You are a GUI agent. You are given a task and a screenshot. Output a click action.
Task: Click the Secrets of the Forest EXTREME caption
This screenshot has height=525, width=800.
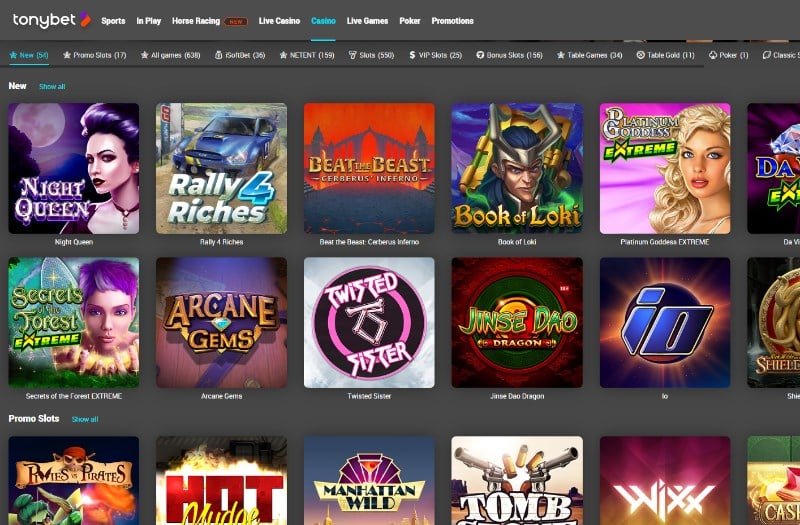(73, 396)
